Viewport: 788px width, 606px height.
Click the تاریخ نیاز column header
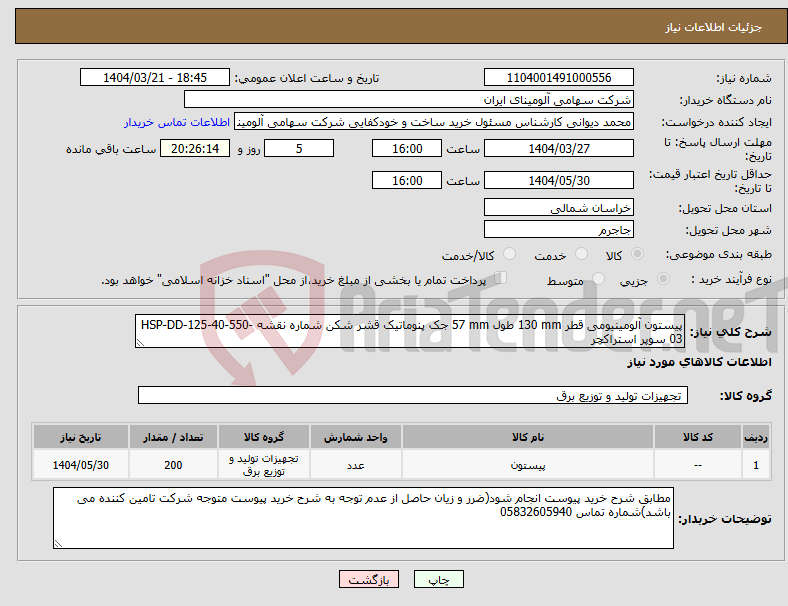(x=81, y=437)
